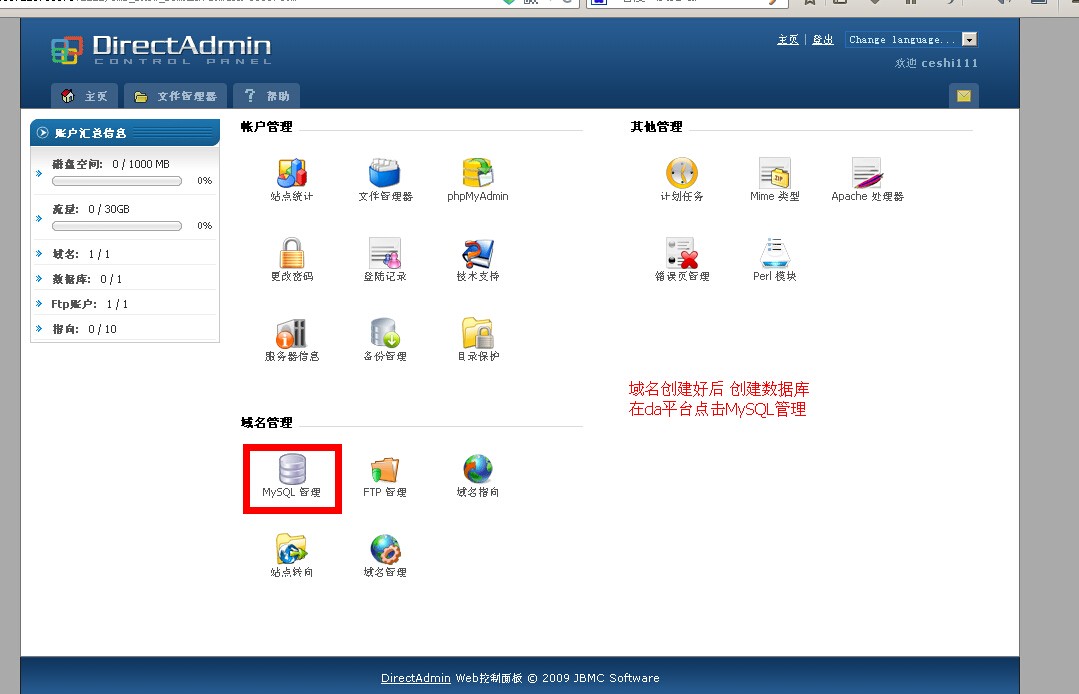Click the 其他管理 section heading
This screenshot has width=1079, height=694.
click(x=656, y=127)
